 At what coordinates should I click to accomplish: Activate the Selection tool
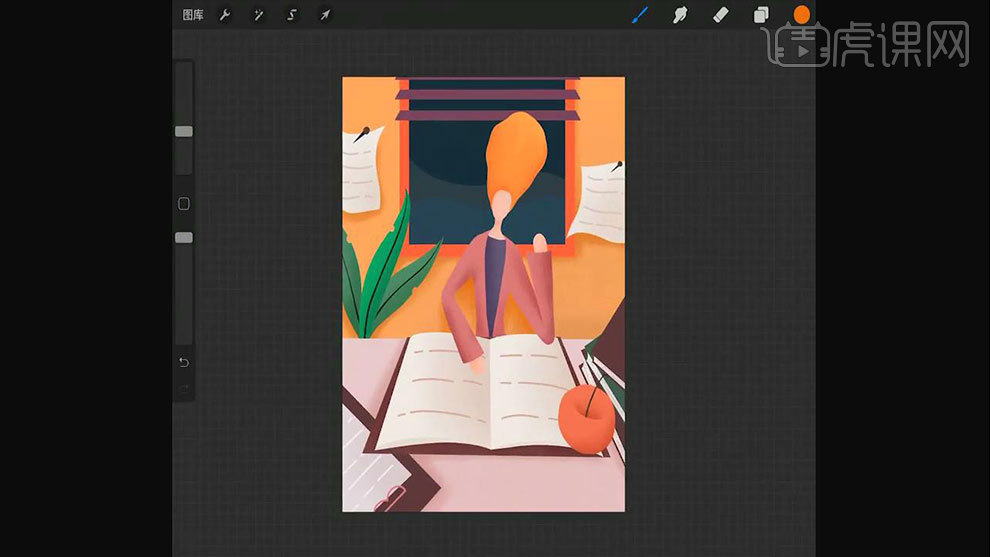coord(292,15)
